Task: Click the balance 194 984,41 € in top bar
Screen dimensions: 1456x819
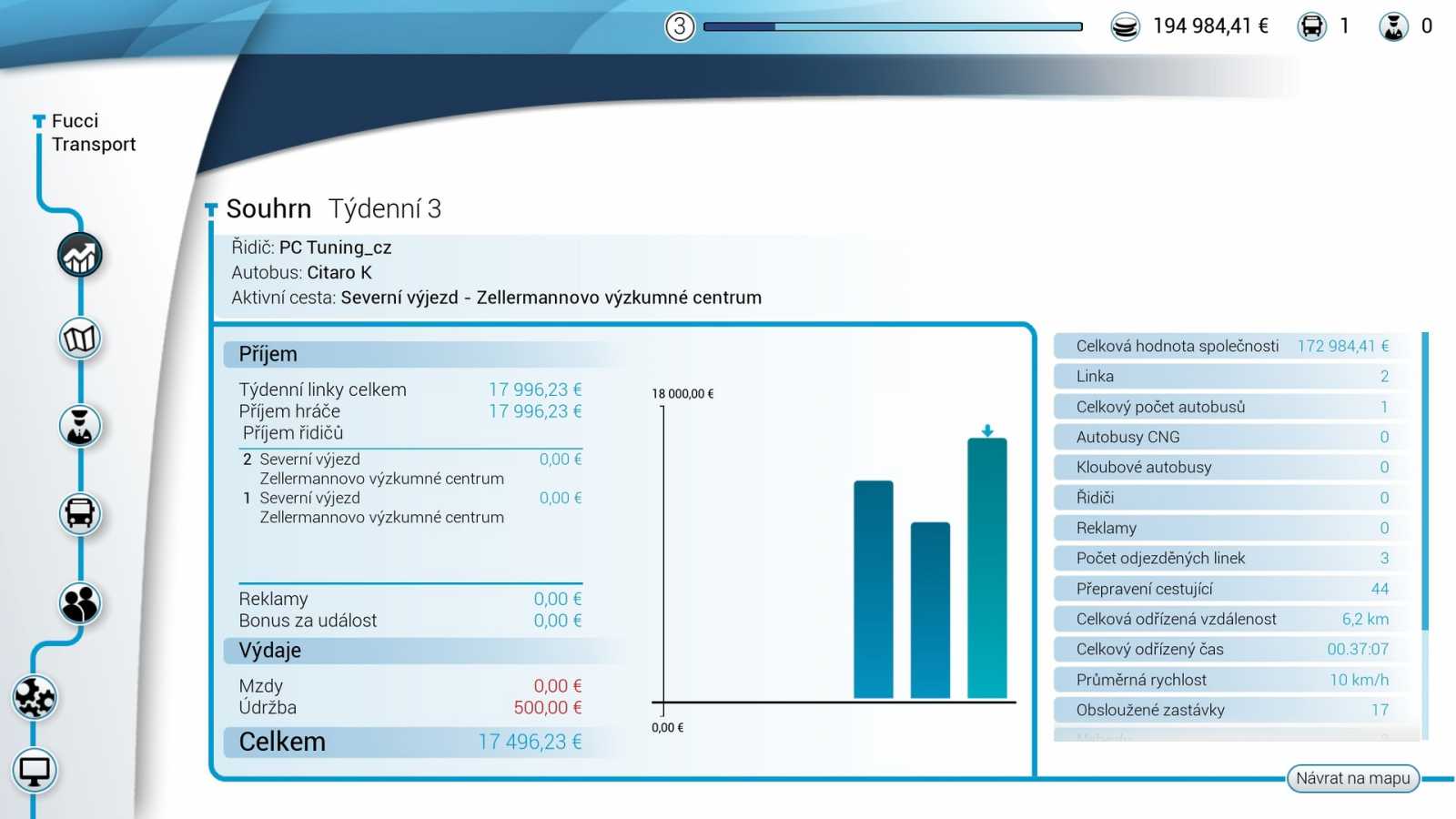Action: [x=1210, y=26]
